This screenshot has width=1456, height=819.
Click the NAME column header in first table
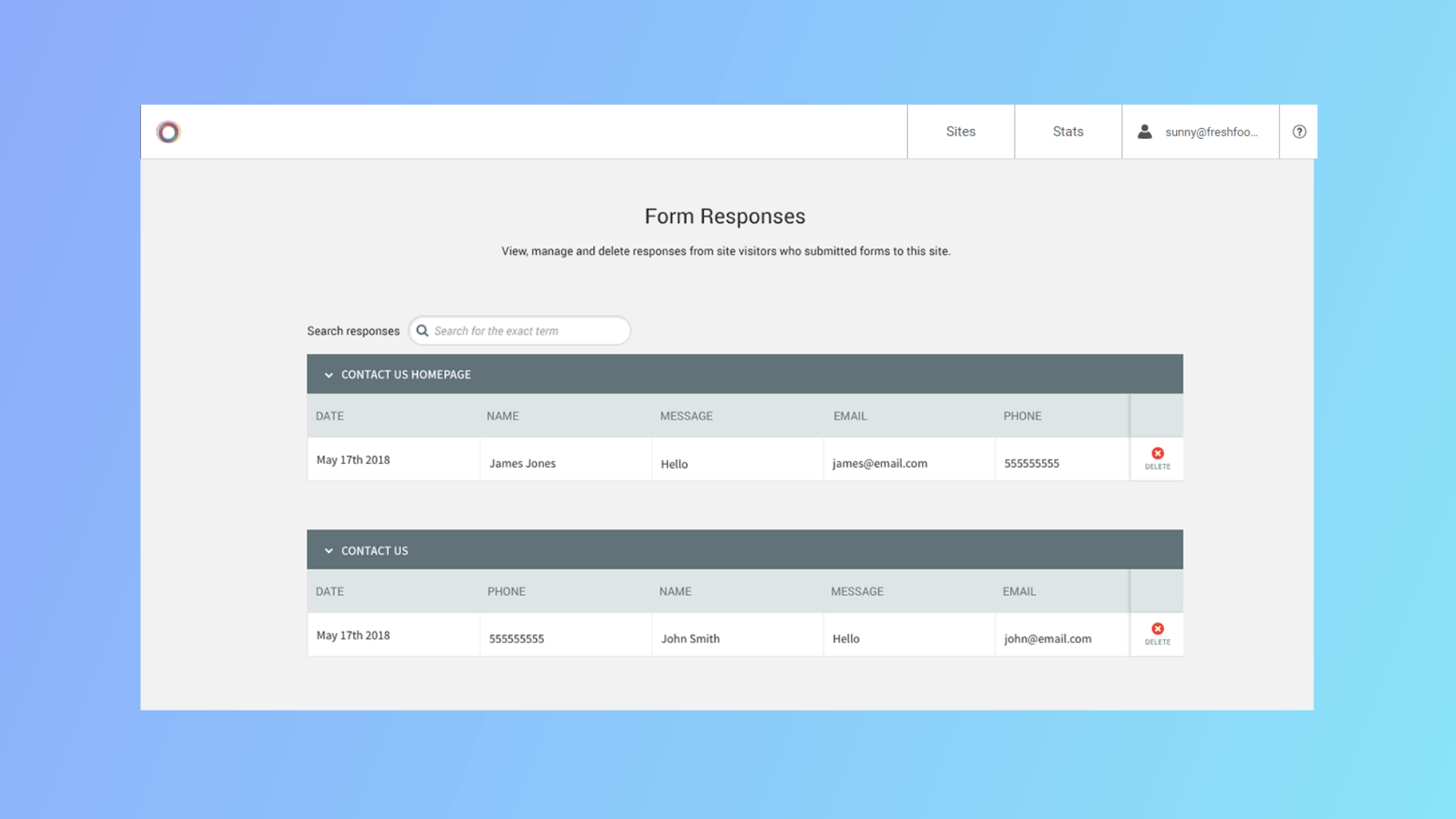(x=503, y=416)
